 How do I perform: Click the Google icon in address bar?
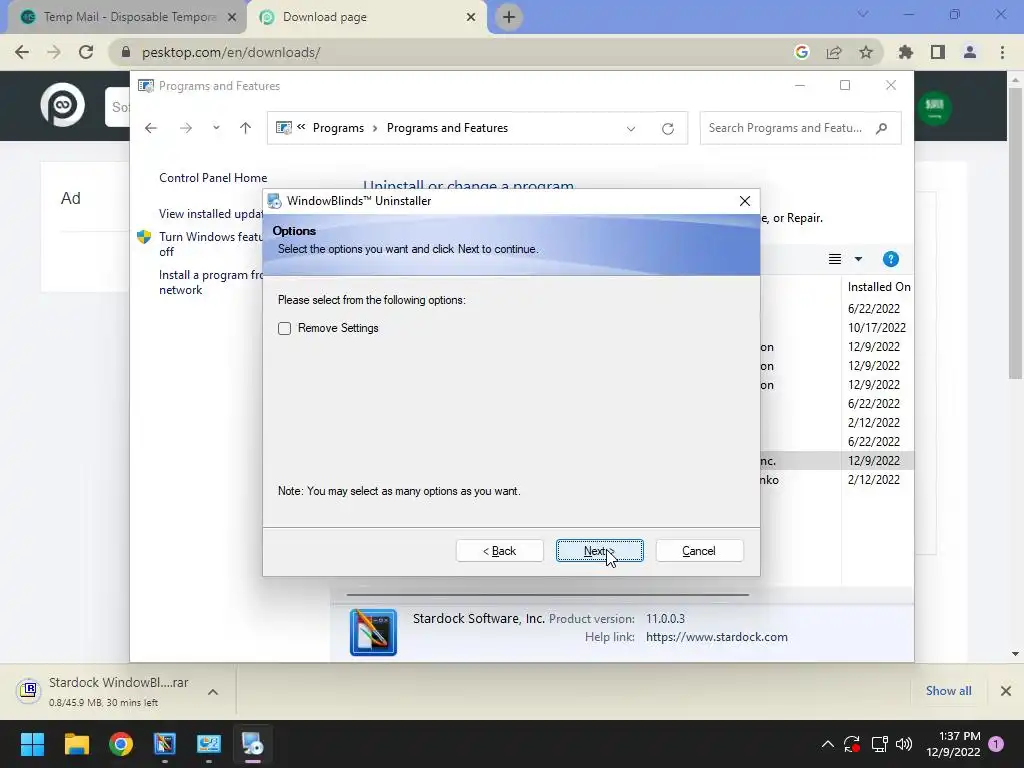(802, 52)
